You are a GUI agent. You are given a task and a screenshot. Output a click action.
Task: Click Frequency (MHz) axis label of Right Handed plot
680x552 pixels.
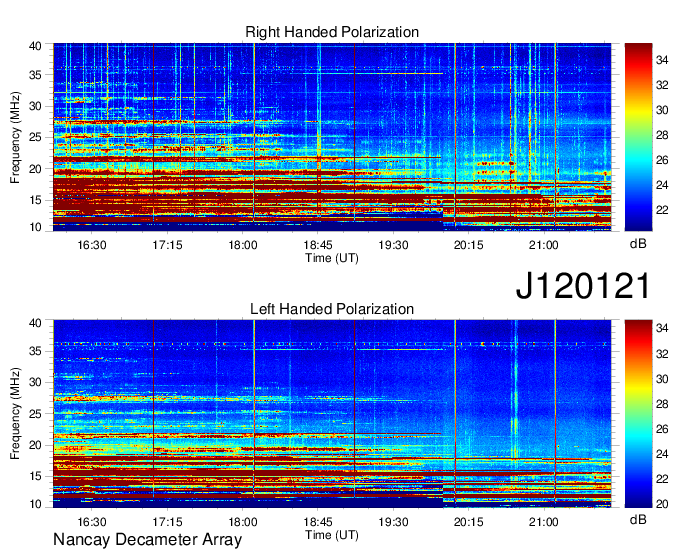(15, 137)
